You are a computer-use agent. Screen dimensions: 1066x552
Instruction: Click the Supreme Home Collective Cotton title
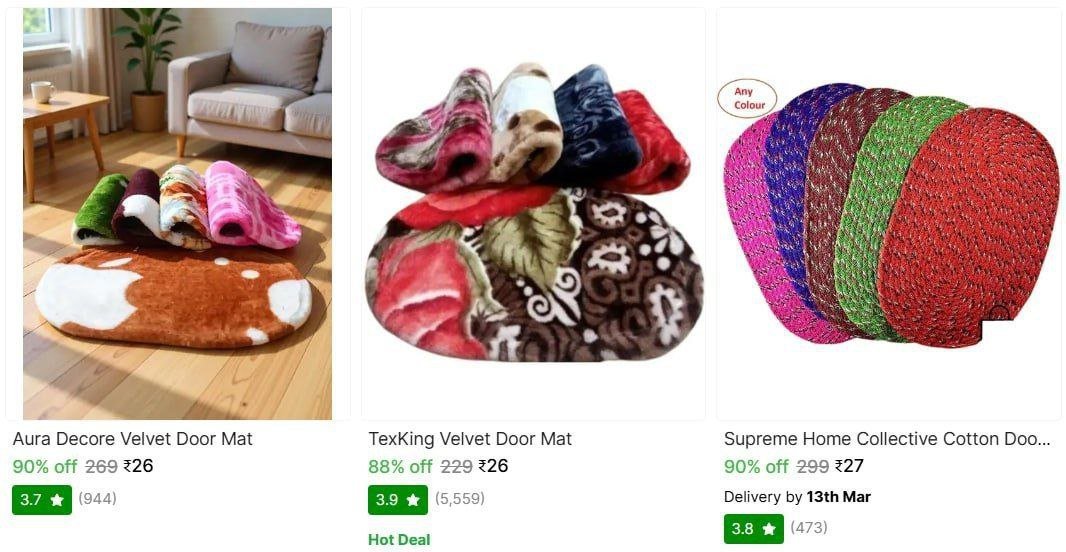(886, 439)
